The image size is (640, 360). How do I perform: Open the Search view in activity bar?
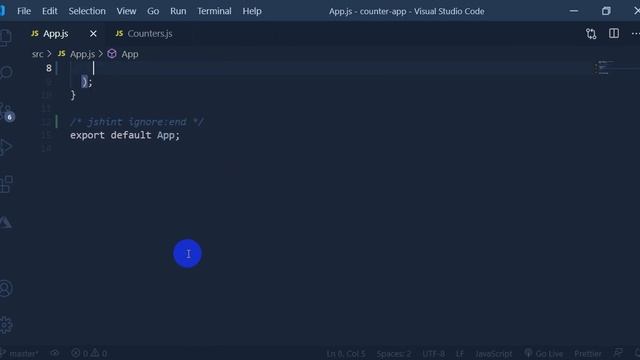click(6, 73)
